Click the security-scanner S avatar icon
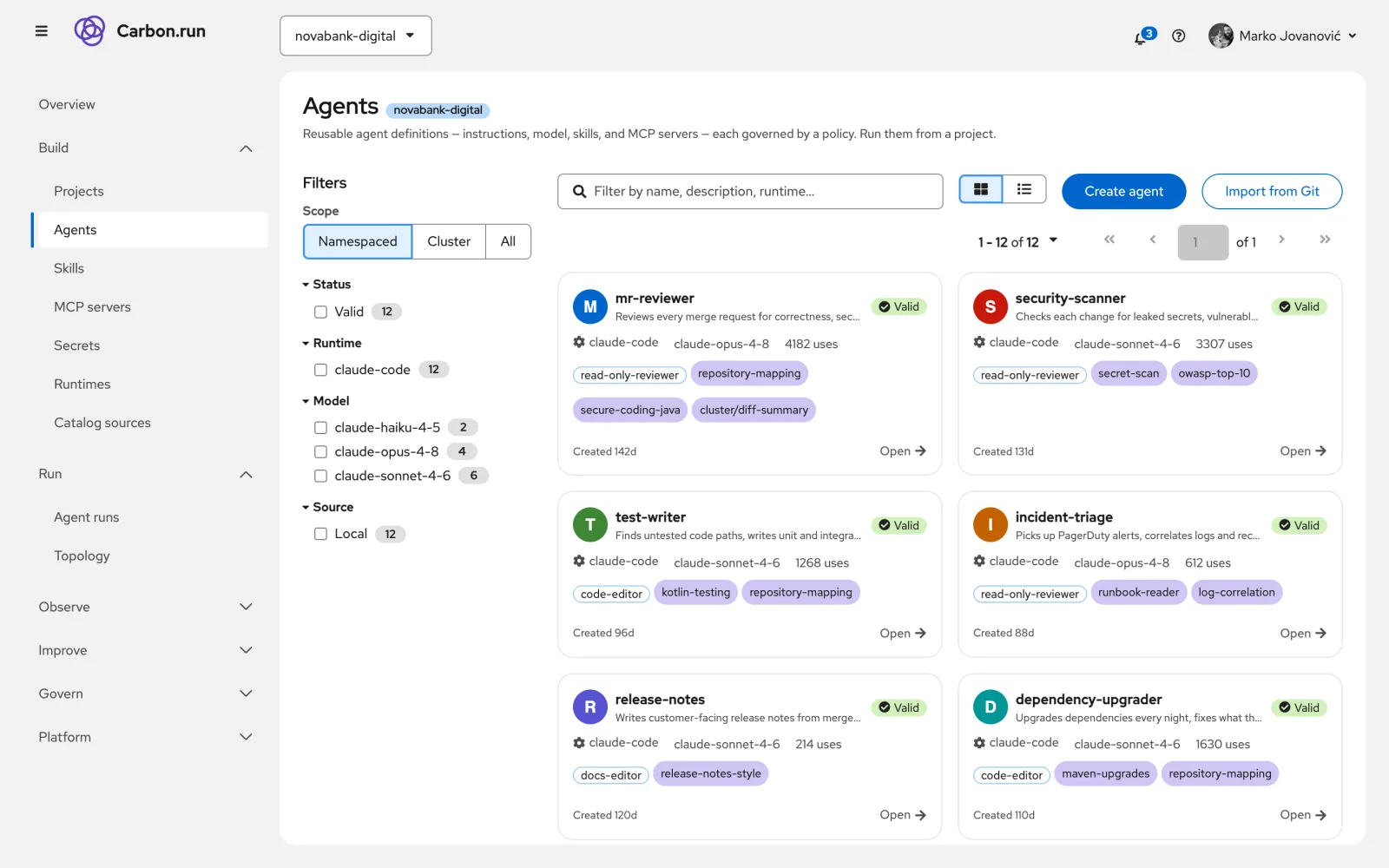Image resolution: width=1389 pixels, height=868 pixels. 991,306
